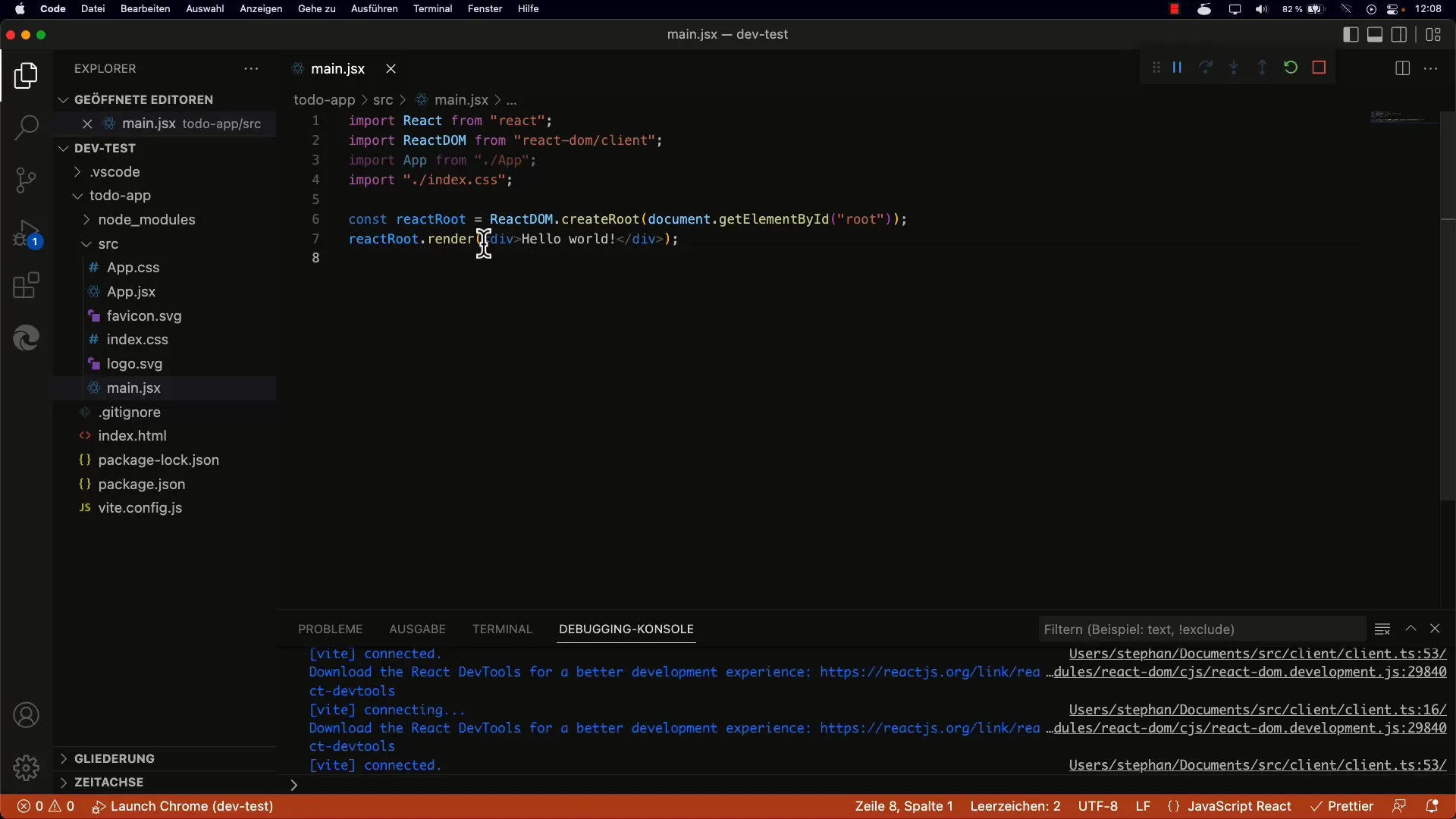The image size is (1456, 819).
Task: Open favicon.svg in the explorer
Action: pyautogui.click(x=143, y=315)
